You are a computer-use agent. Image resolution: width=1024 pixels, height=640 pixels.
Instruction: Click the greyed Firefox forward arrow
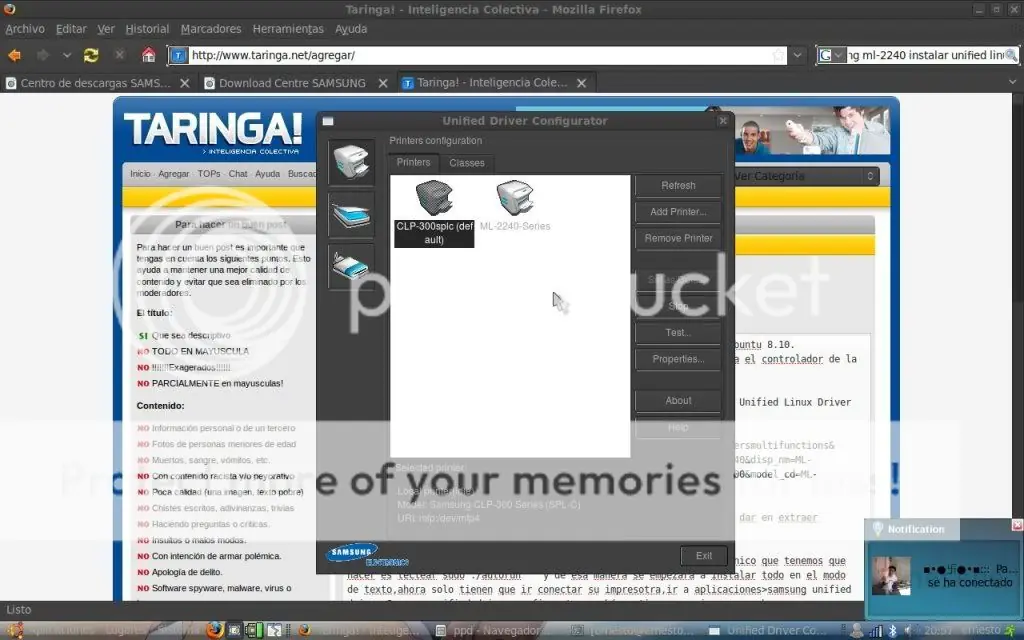pos(43,56)
